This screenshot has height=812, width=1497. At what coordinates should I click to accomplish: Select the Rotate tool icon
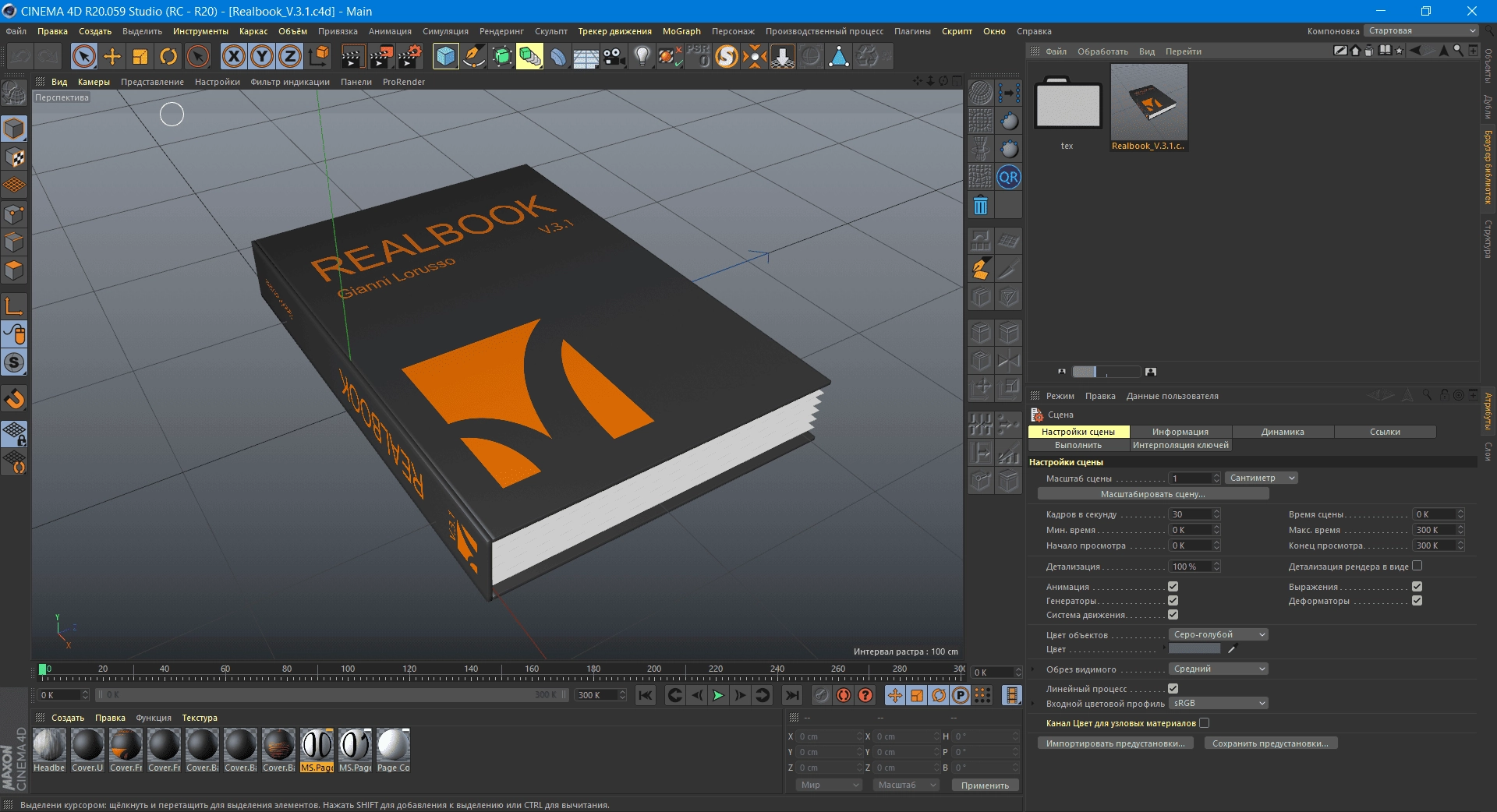click(168, 56)
